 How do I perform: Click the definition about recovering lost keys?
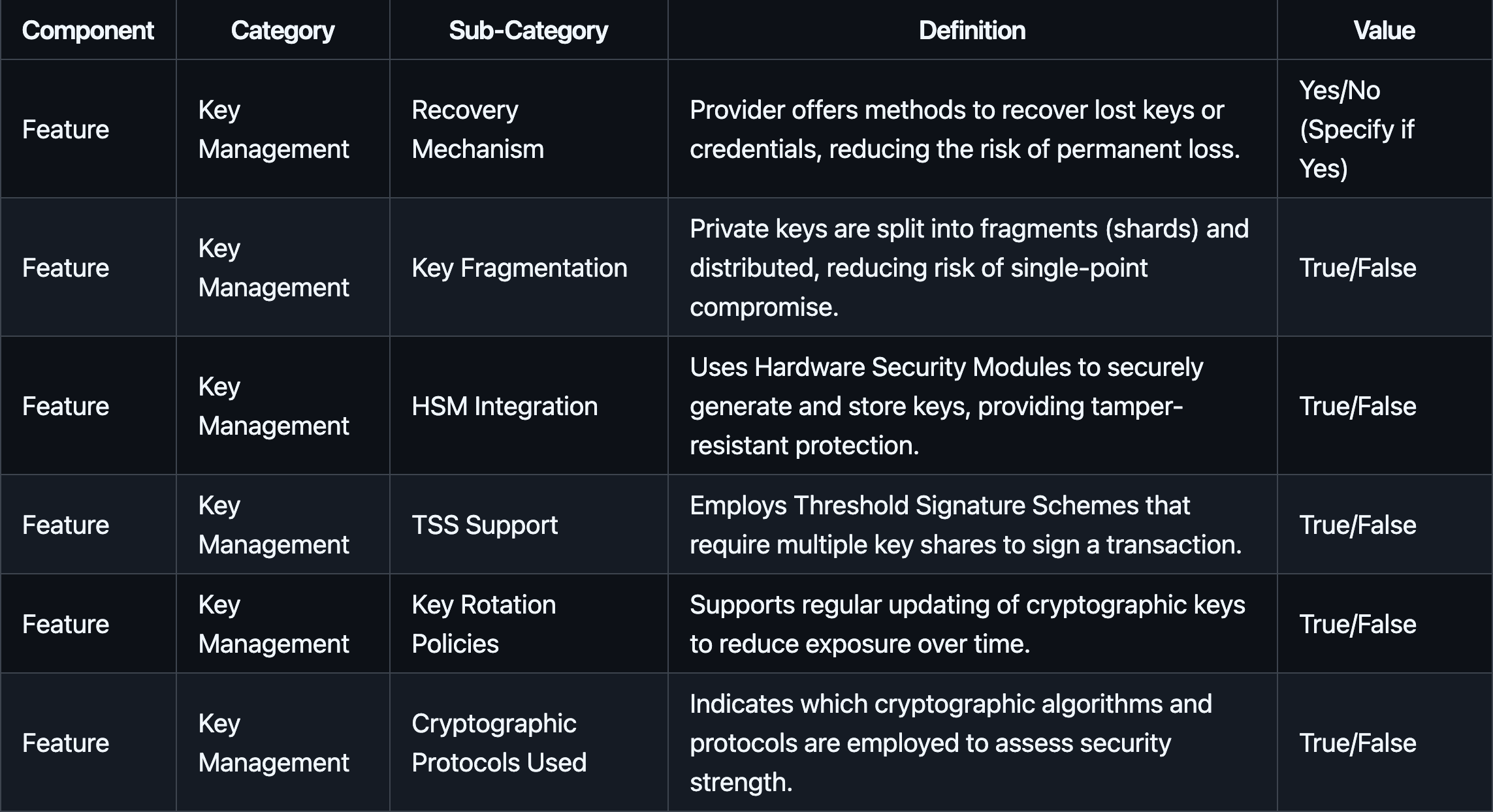click(965, 129)
